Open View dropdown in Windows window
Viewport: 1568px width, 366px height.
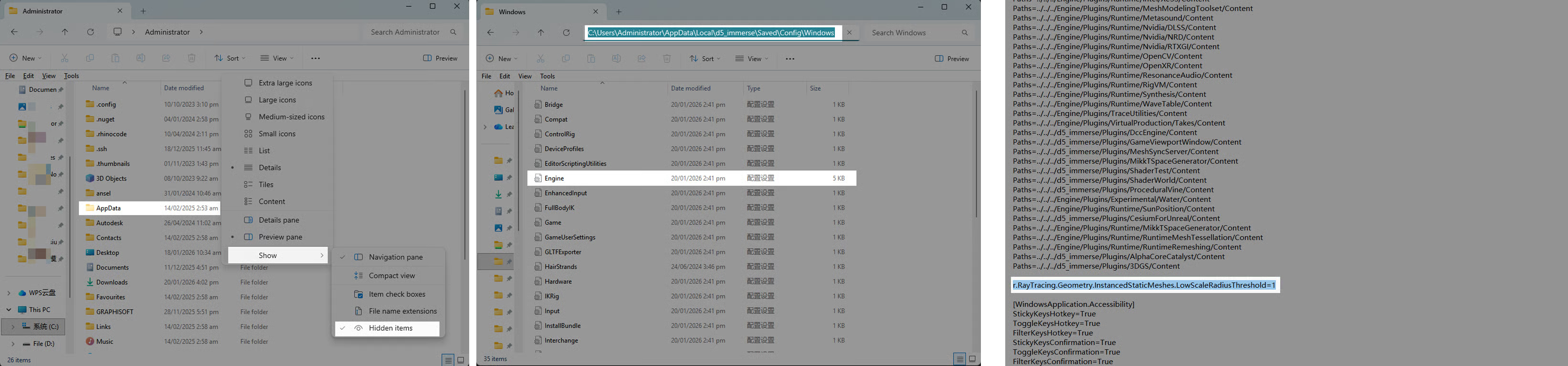coord(752,59)
